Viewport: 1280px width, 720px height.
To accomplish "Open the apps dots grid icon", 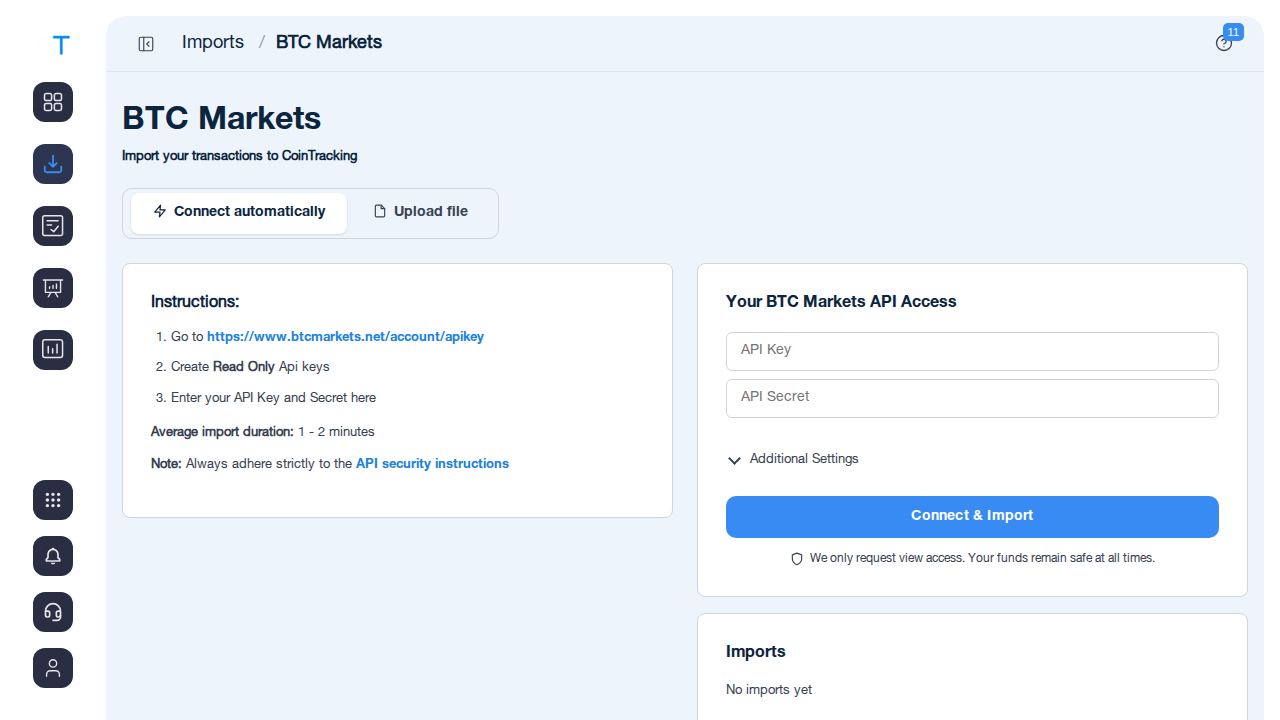I will (53, 500).
